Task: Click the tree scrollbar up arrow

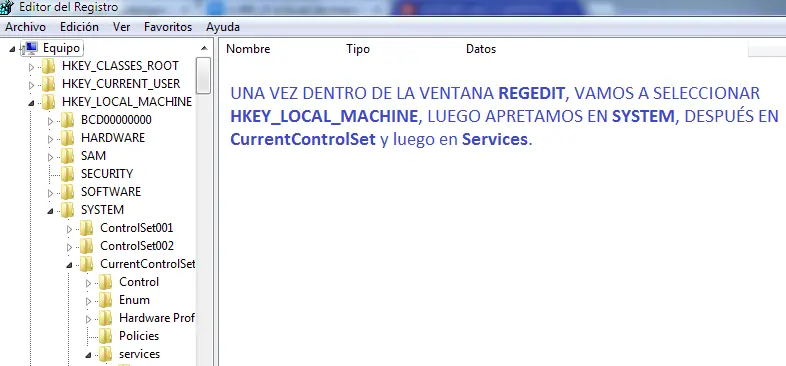Action: pyautogui.click(x=204, y=49)
